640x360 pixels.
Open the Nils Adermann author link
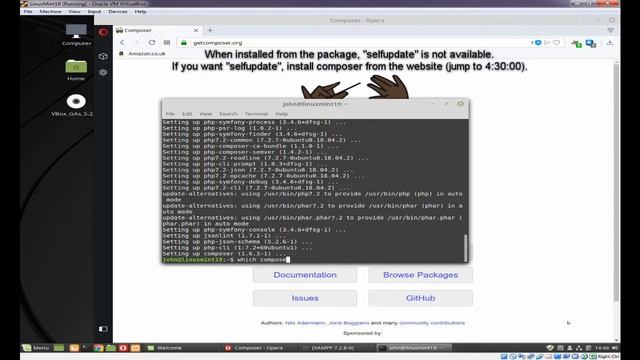click(305, 323)
